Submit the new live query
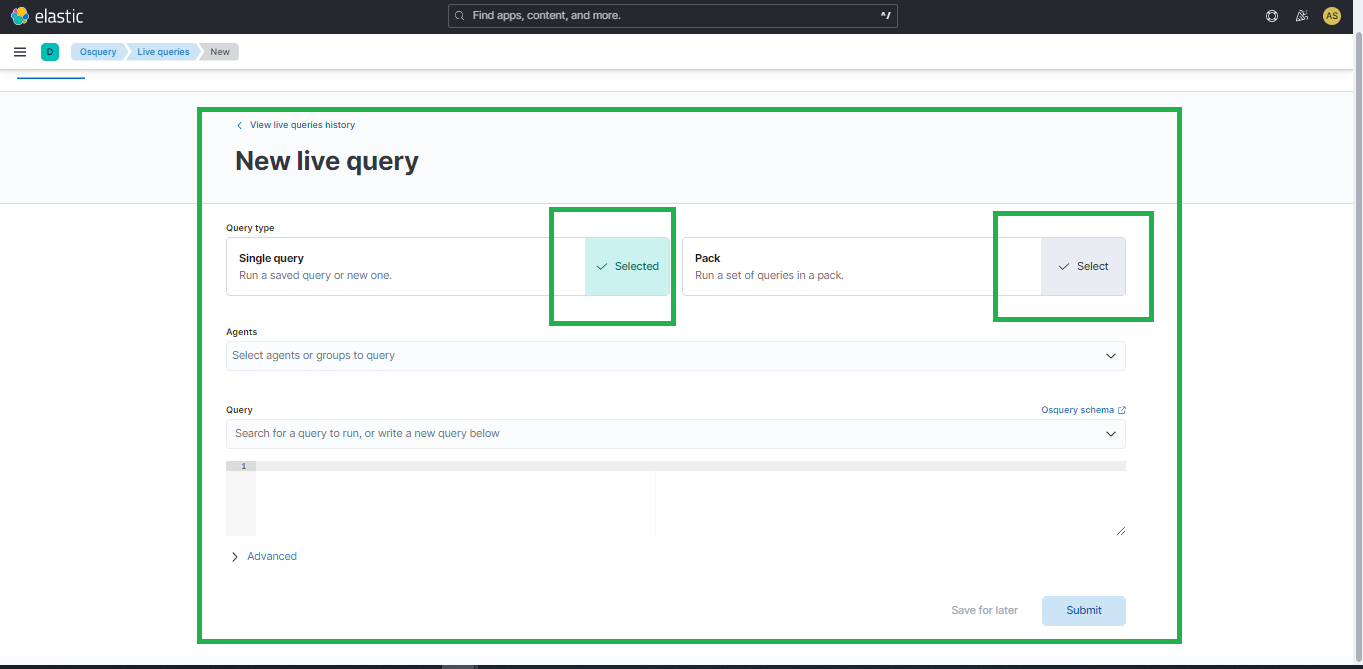The width and height of the screenshot is (1363, 669). click(1083, 610)
